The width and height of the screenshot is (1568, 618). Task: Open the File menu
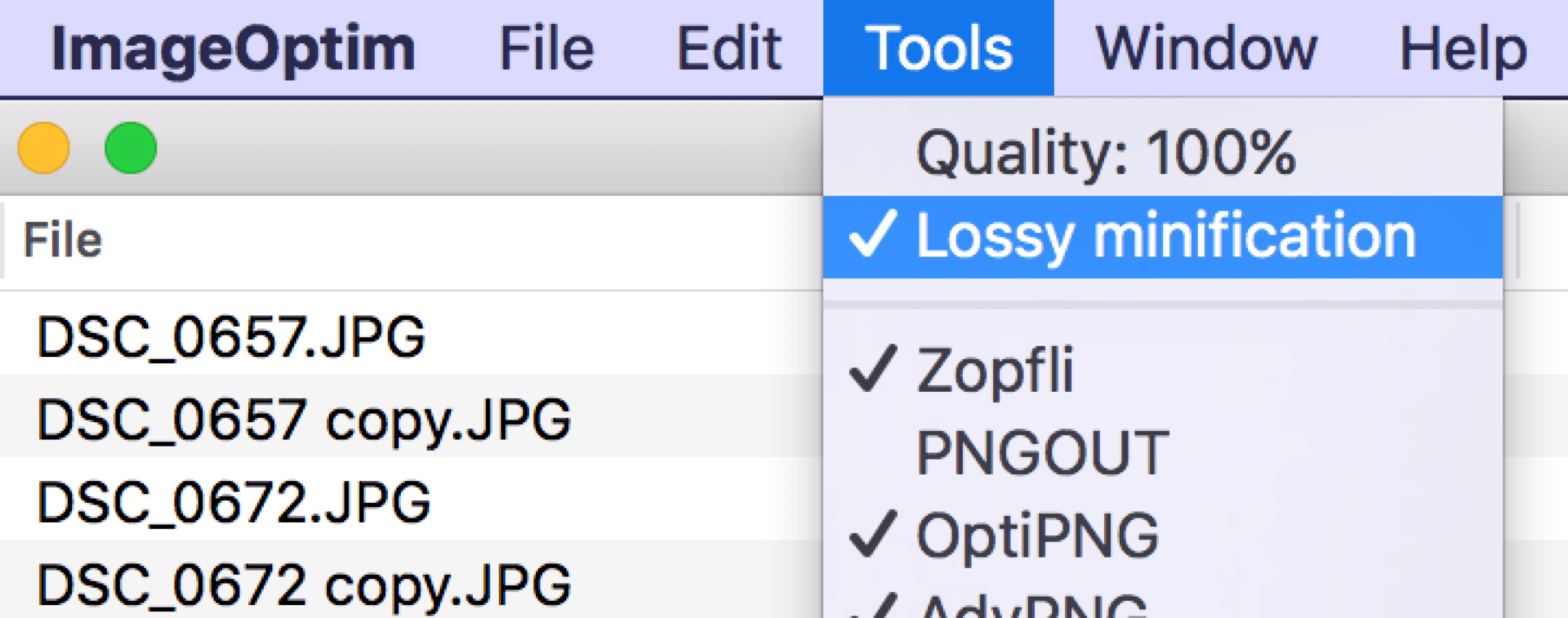pos(546,49)
